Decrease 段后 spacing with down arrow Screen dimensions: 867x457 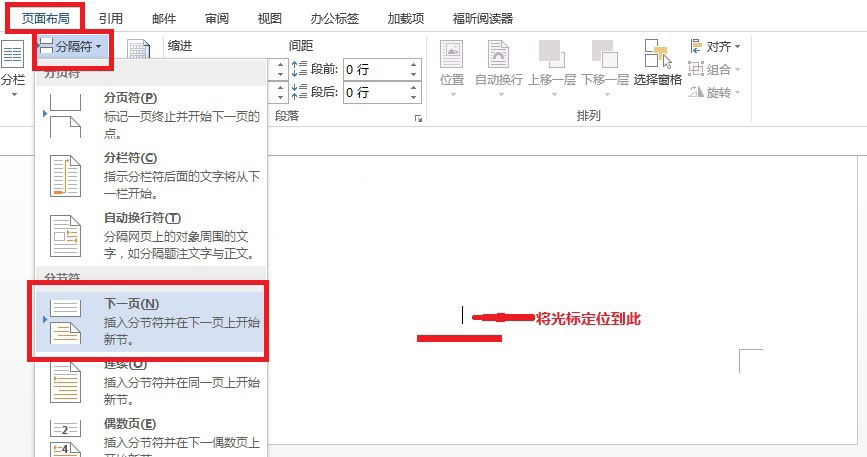(x=414, y=97)
